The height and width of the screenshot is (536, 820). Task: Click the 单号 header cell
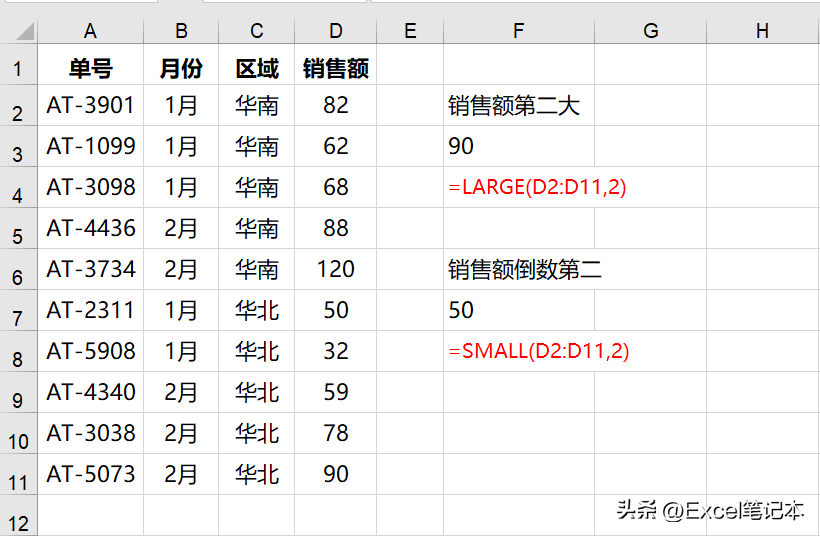click(x=90, y=64)
